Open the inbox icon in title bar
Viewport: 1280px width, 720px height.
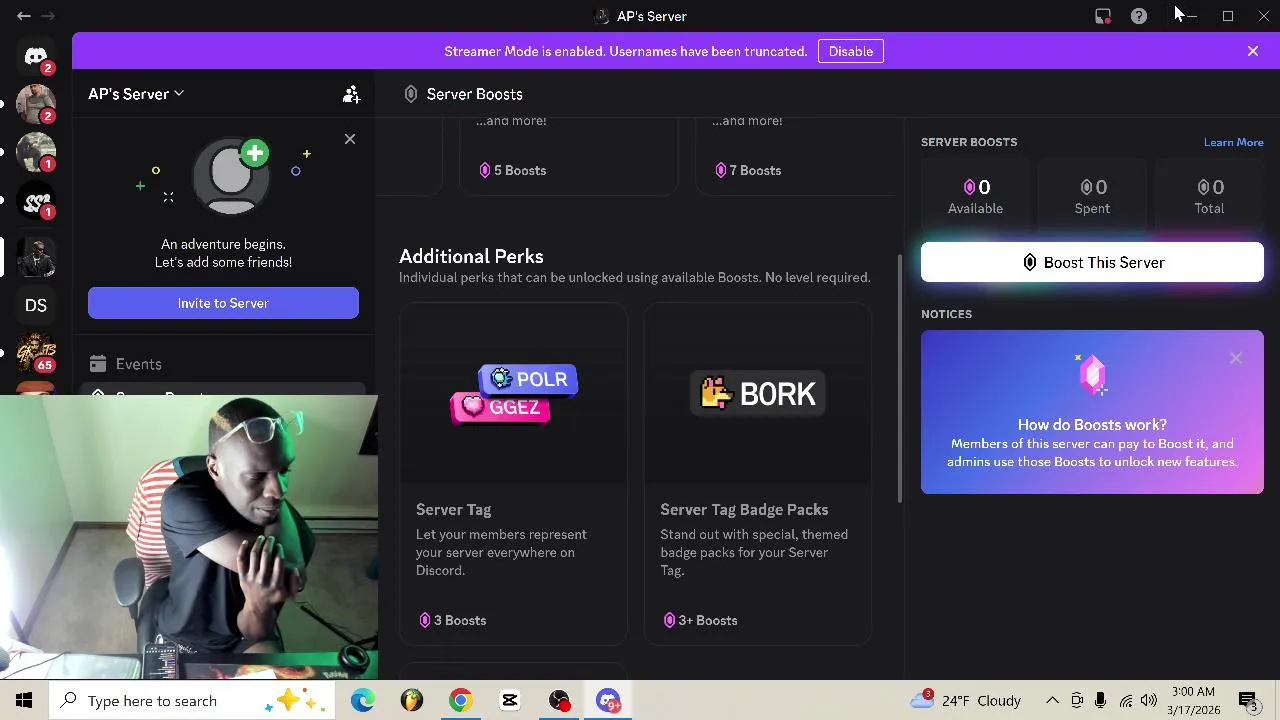click(x=1103, y=16)
